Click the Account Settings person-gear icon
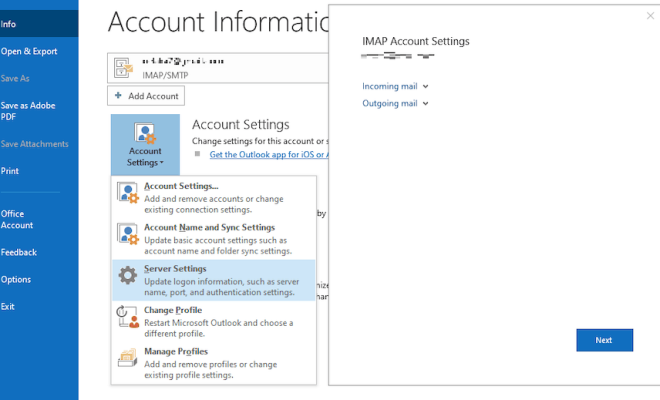 pos(145,133)
